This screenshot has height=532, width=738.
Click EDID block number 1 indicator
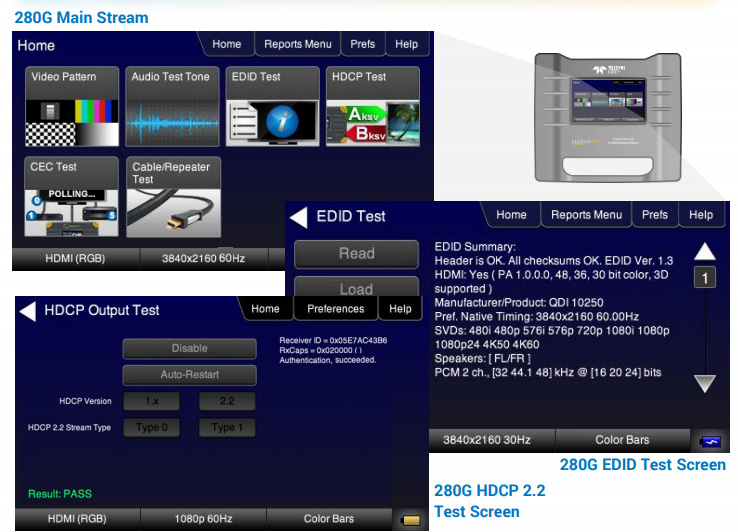click(x=705, y=278)
